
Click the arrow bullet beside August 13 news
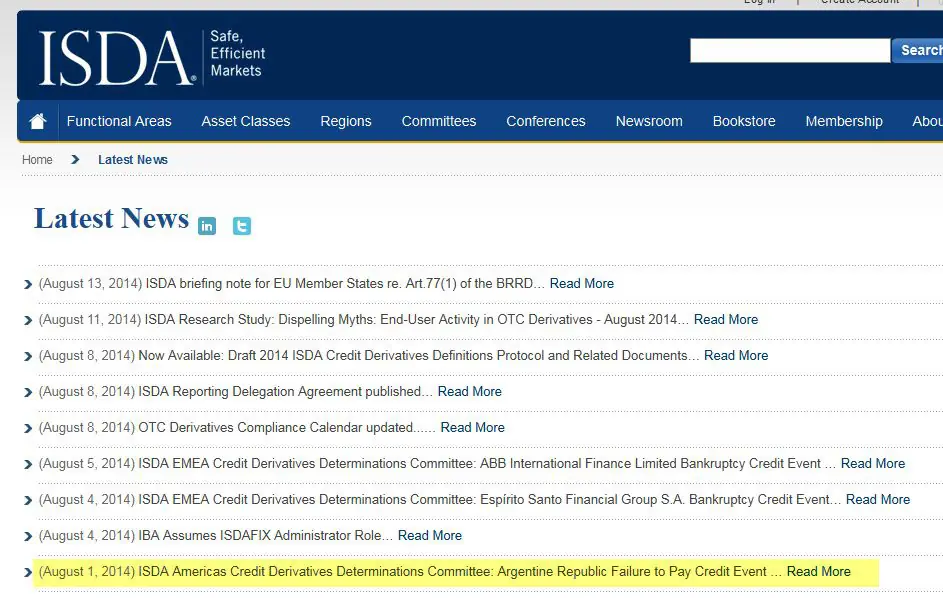(x=28, y=284)
